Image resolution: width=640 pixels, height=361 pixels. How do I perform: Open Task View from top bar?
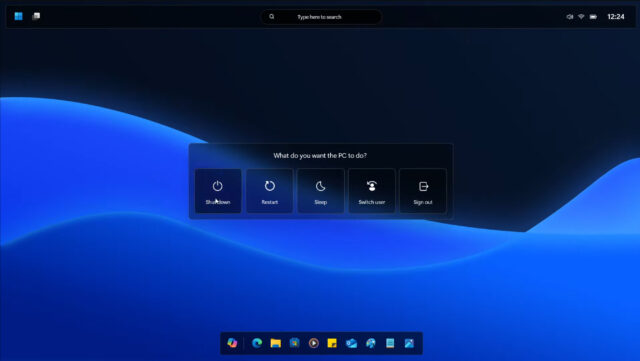[x=36, y=16]
